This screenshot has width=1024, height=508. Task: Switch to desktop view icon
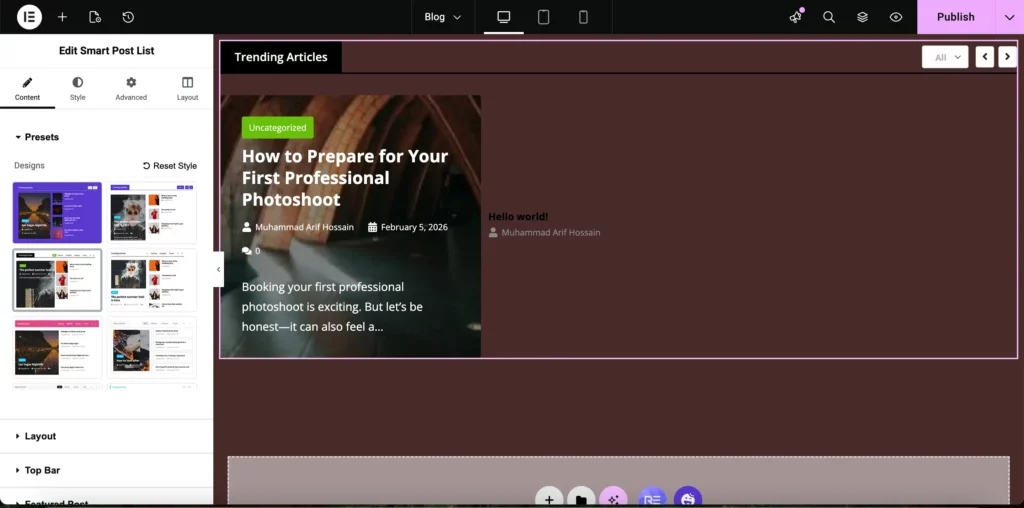[504, 17]
